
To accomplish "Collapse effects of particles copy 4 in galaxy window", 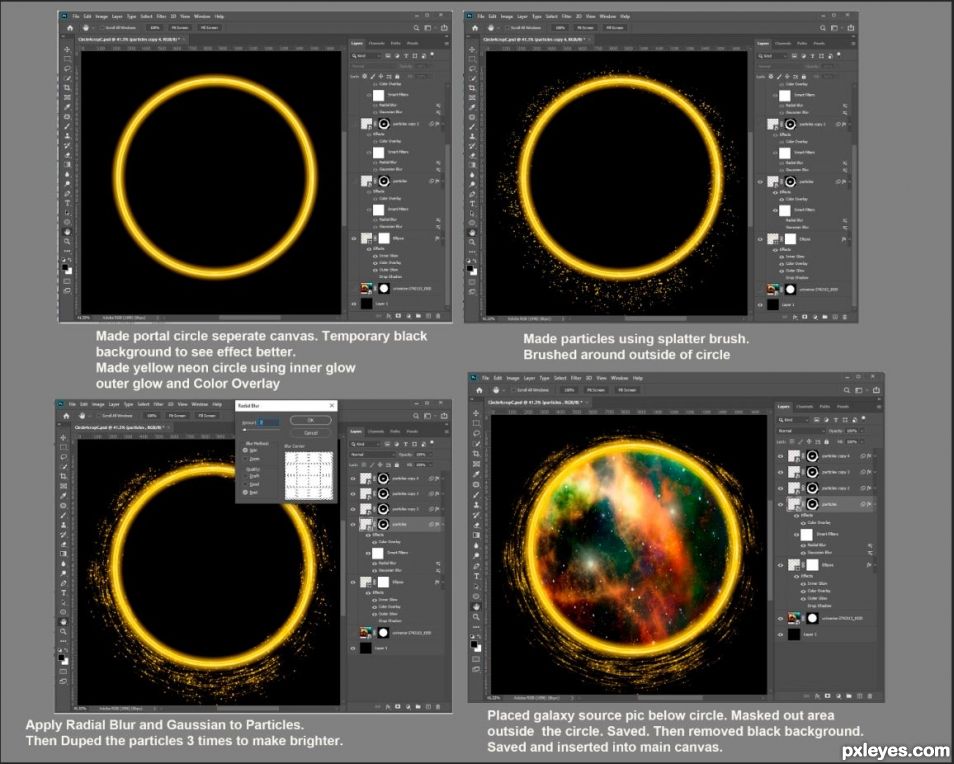I will 876,456.
